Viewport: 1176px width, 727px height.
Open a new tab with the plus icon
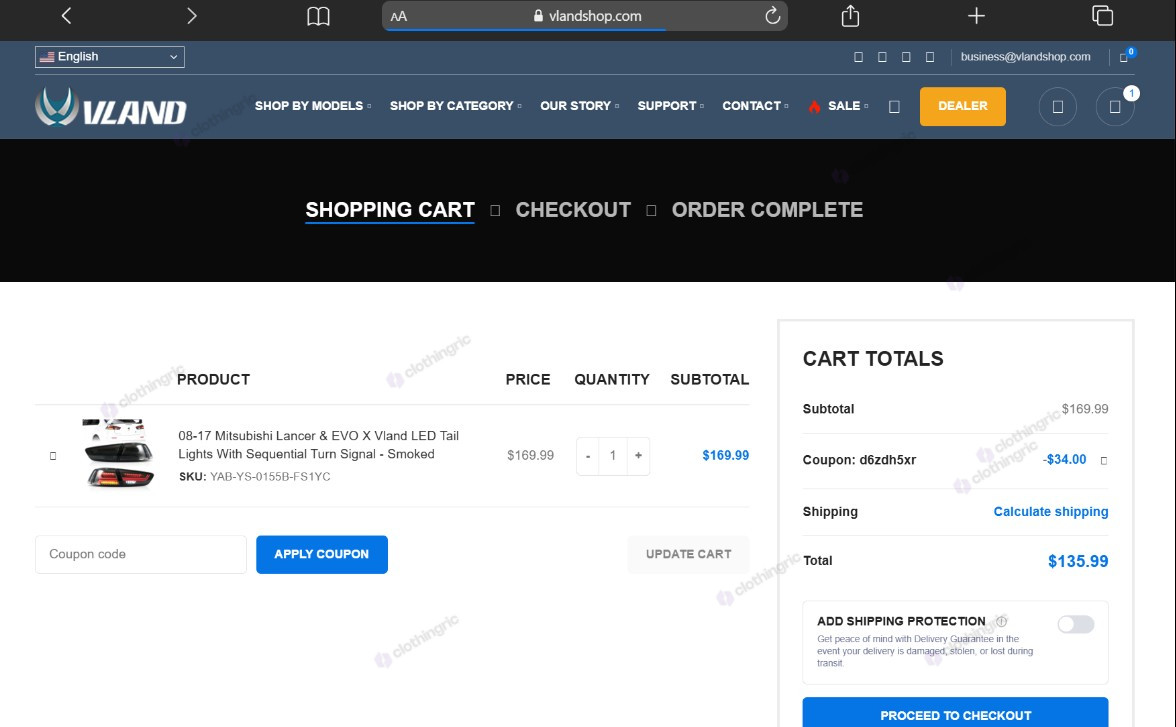[x=976, y=16]
